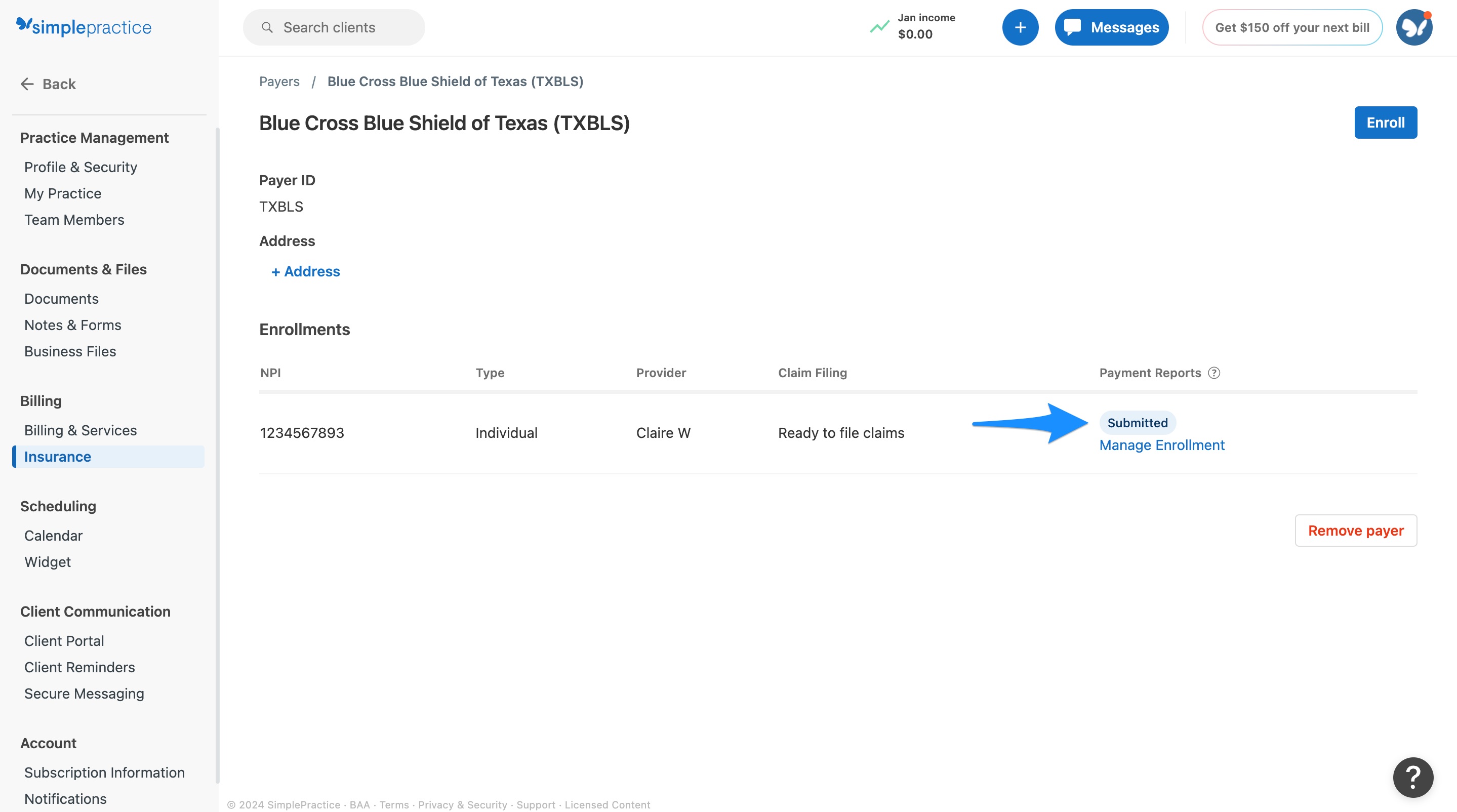Image resolution: width=1457 pixels, height=812 pixels.
Task: Open Team Members settings
Action: coord(74,219)
